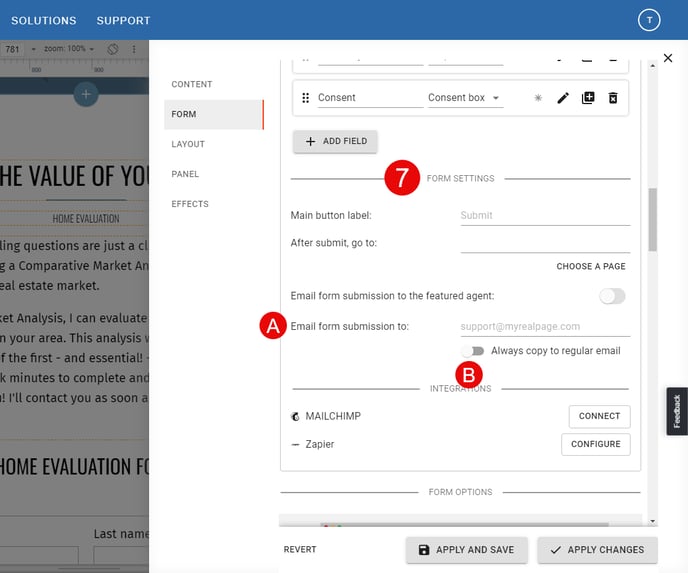Choose a page for redirect
Viewport: 688px width, 573px height.
[x=591, y=266]
